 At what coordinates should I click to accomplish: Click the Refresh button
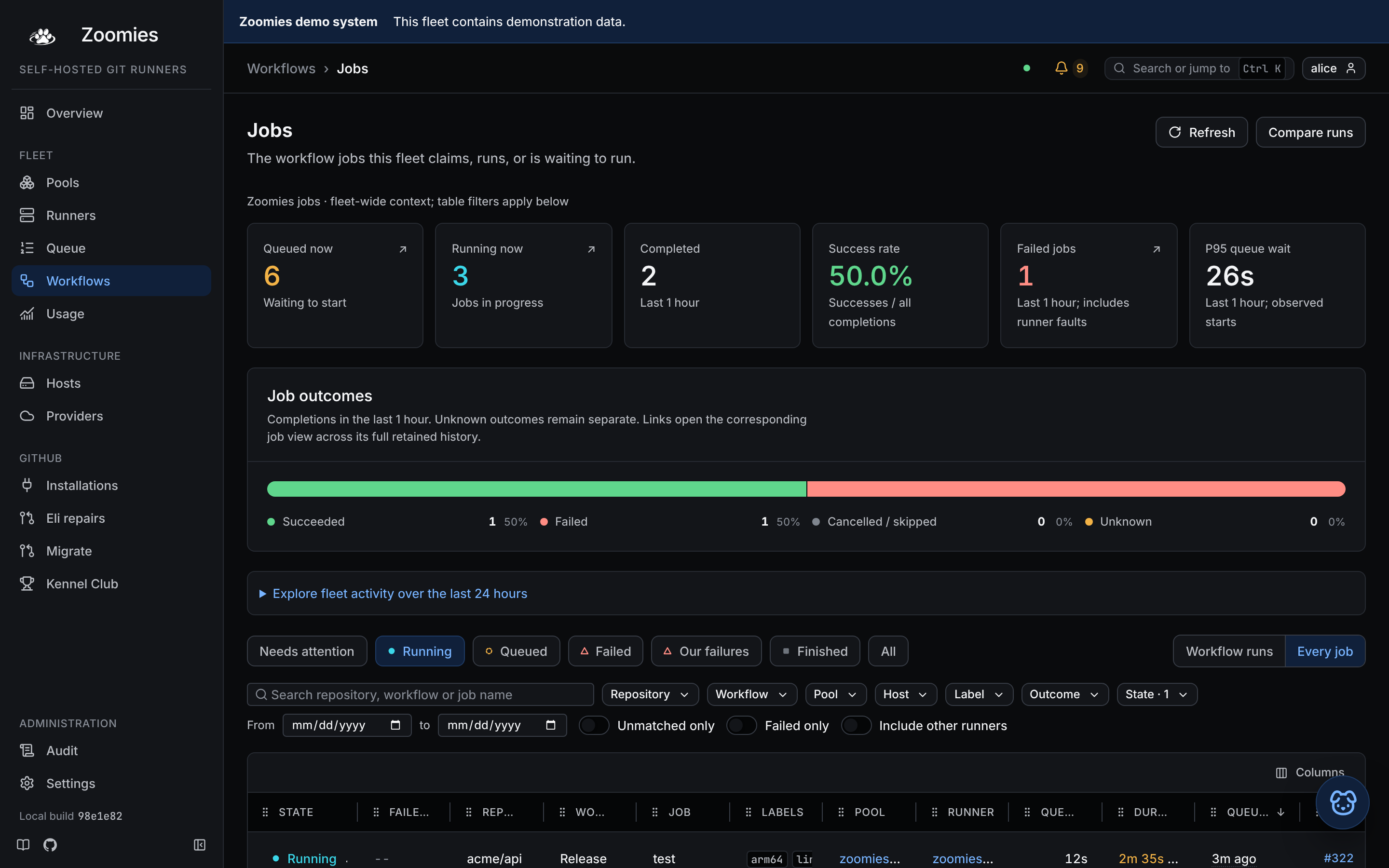tap(1201, 132)
